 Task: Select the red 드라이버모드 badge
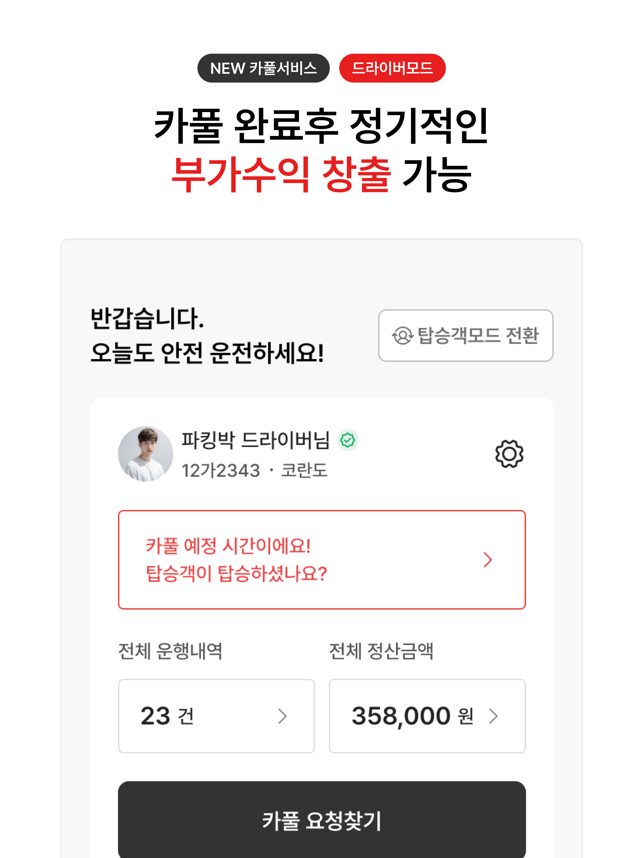pos(392,68)
